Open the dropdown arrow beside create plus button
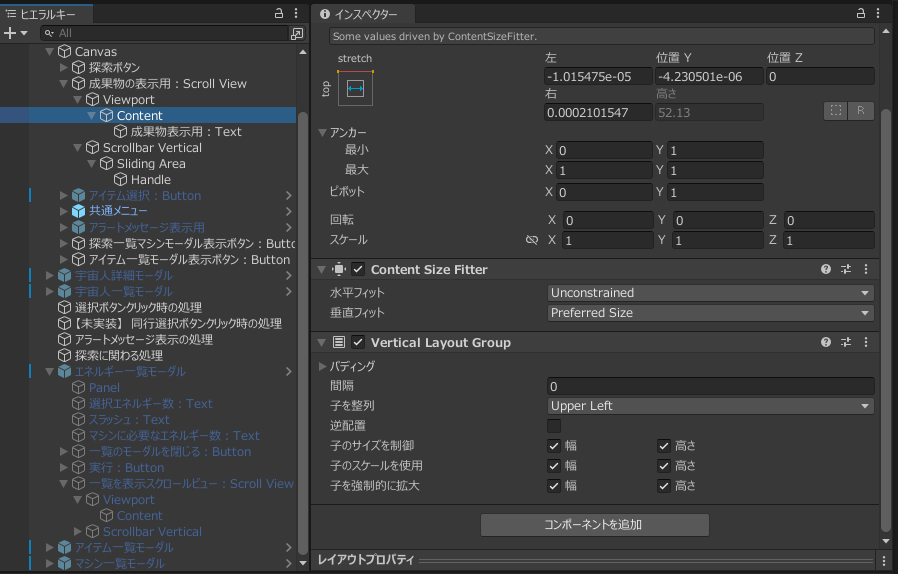The image size is (898, 574). tap(24, 34)
